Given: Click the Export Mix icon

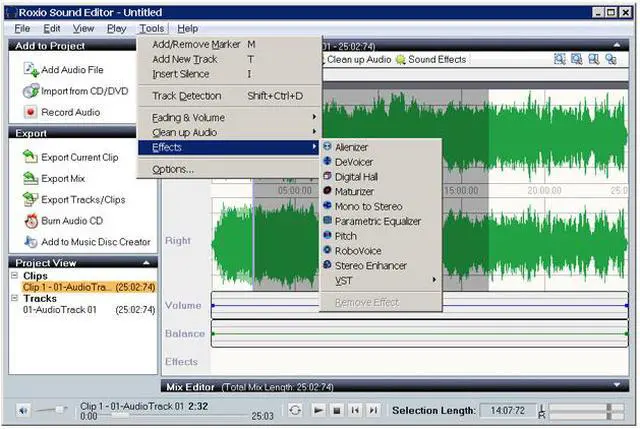Looking at the screenshot, I should 30,178.
